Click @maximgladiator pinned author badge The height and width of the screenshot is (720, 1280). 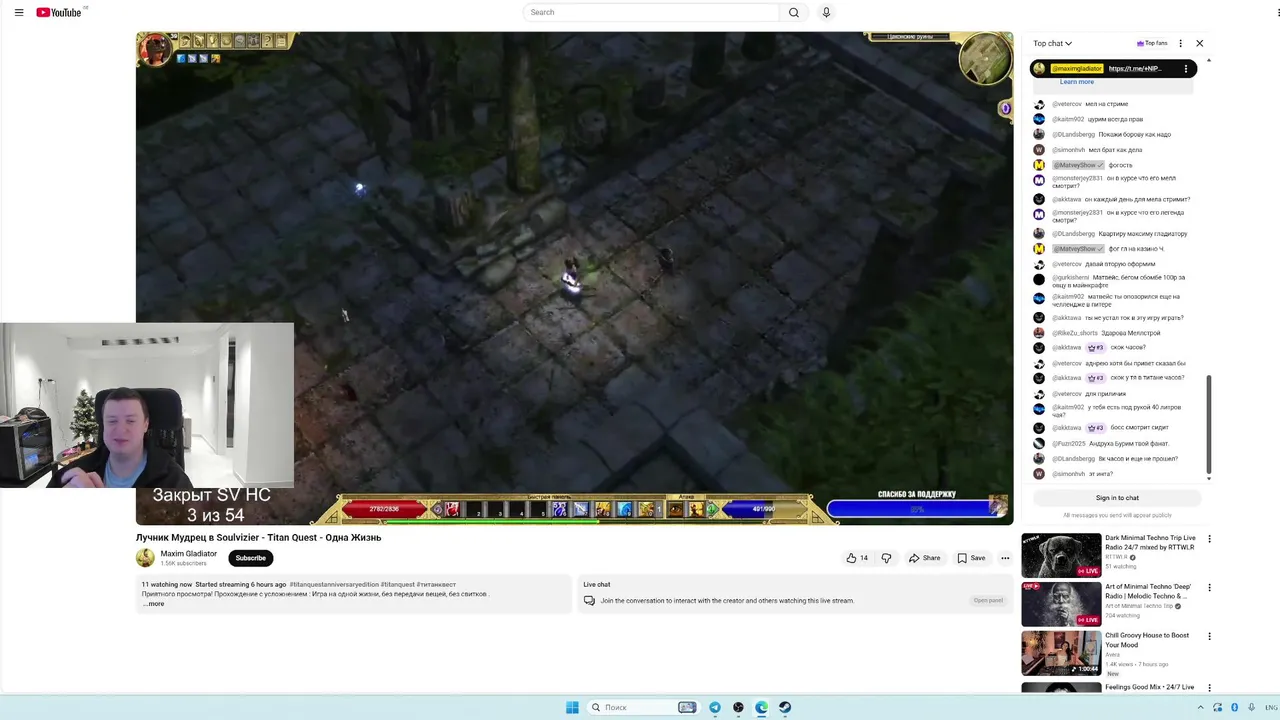[1077, 69]
